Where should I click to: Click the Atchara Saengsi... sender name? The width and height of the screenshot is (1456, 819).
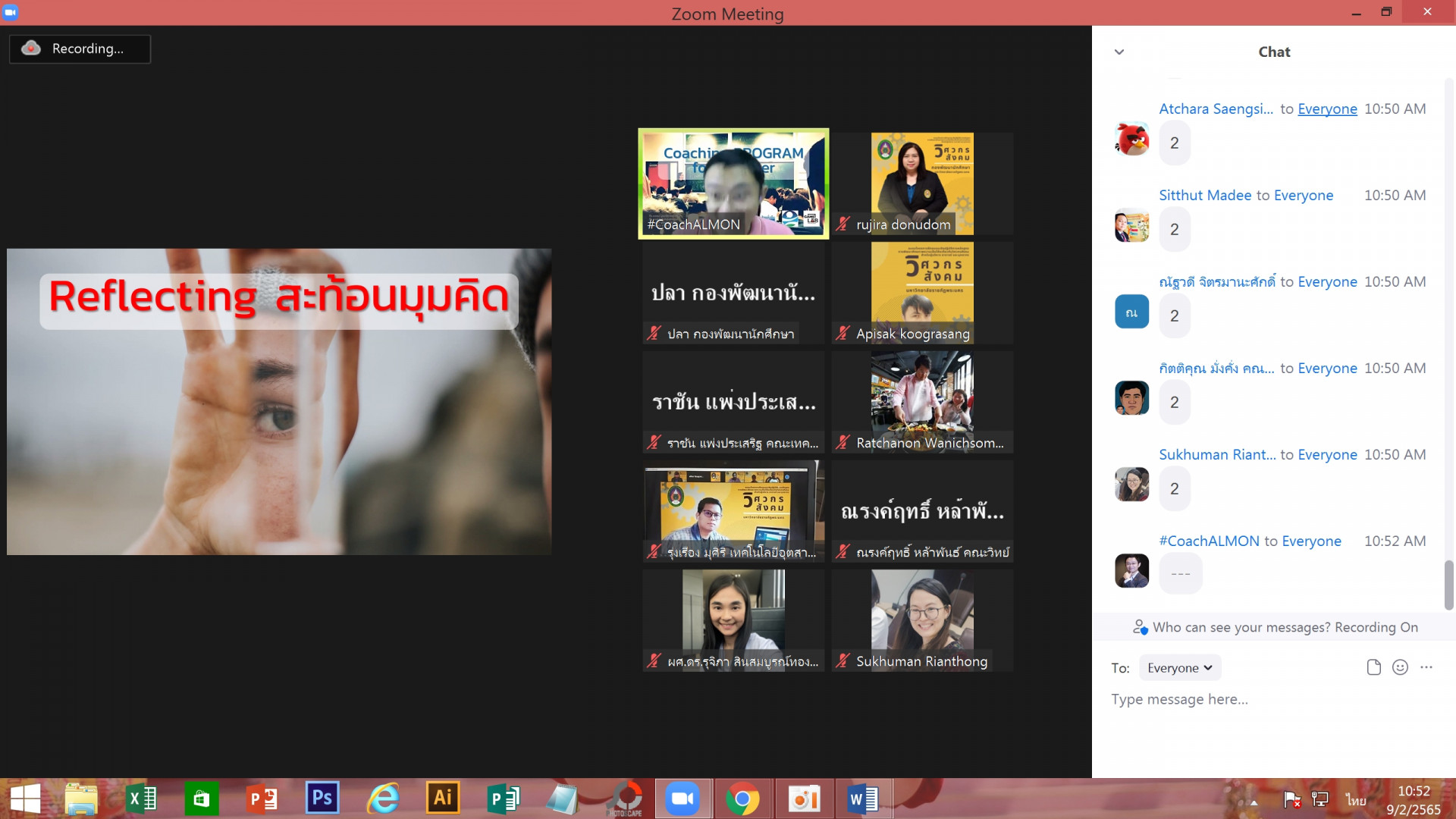(x=1216, y=108)
